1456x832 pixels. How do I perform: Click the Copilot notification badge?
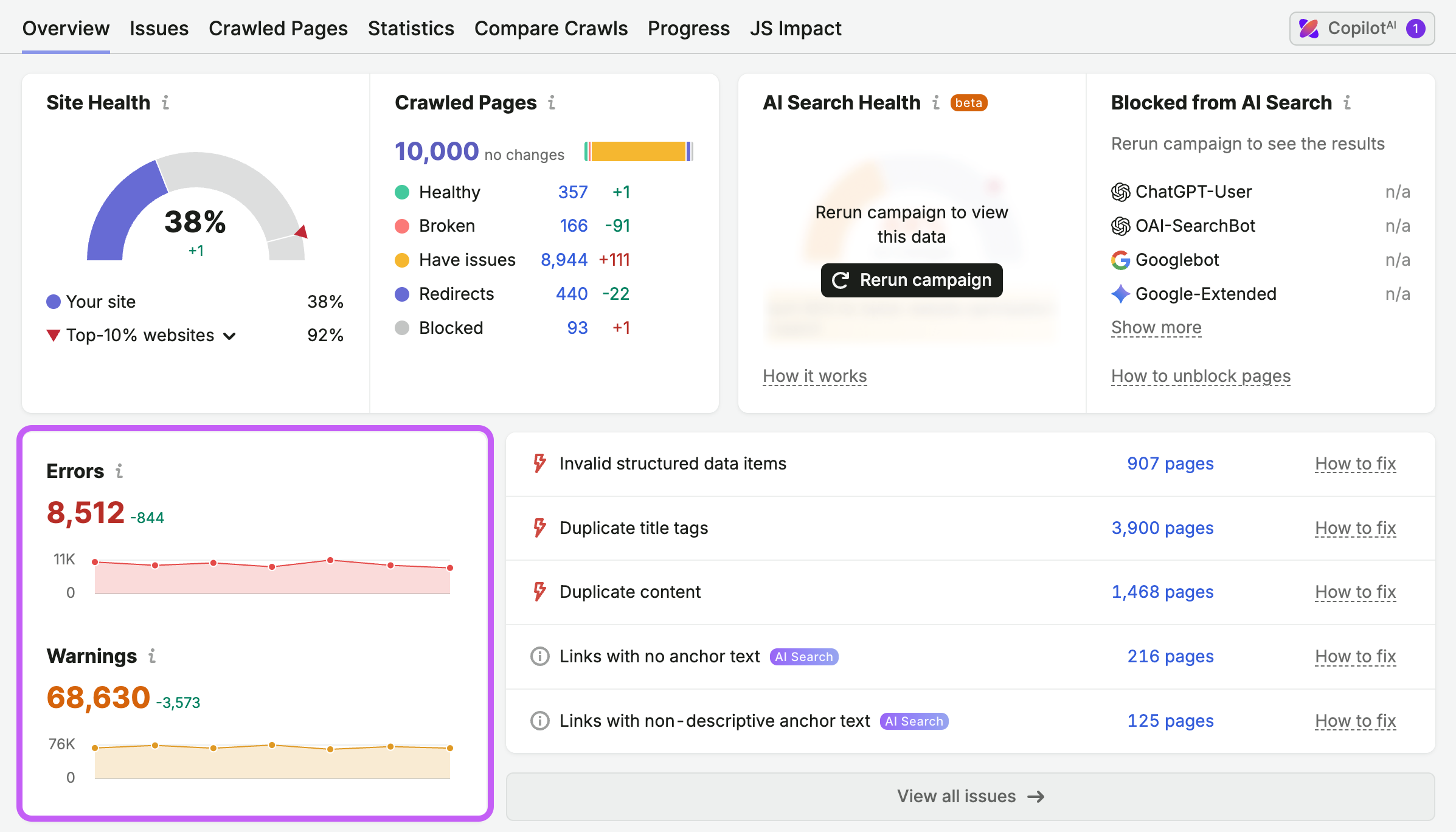[1416, 29]
